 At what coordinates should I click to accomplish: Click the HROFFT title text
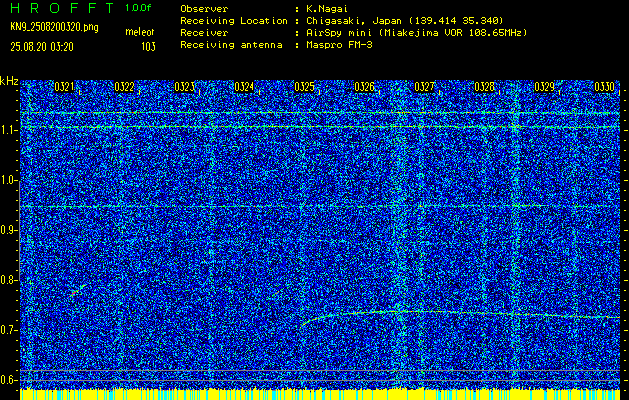[62, 8]
